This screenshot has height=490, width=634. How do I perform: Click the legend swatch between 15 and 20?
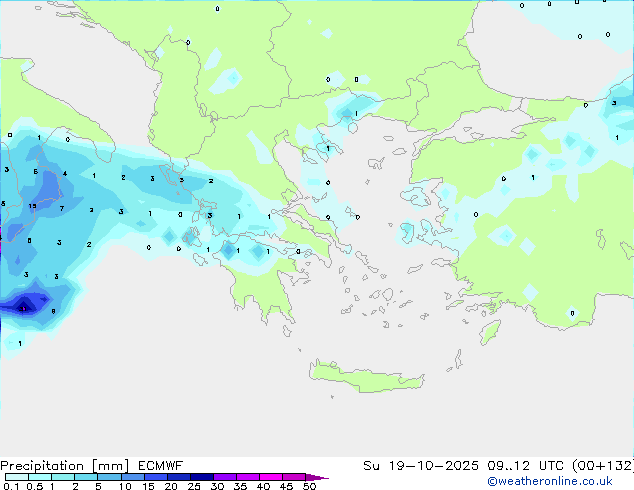tap(155, 477)
